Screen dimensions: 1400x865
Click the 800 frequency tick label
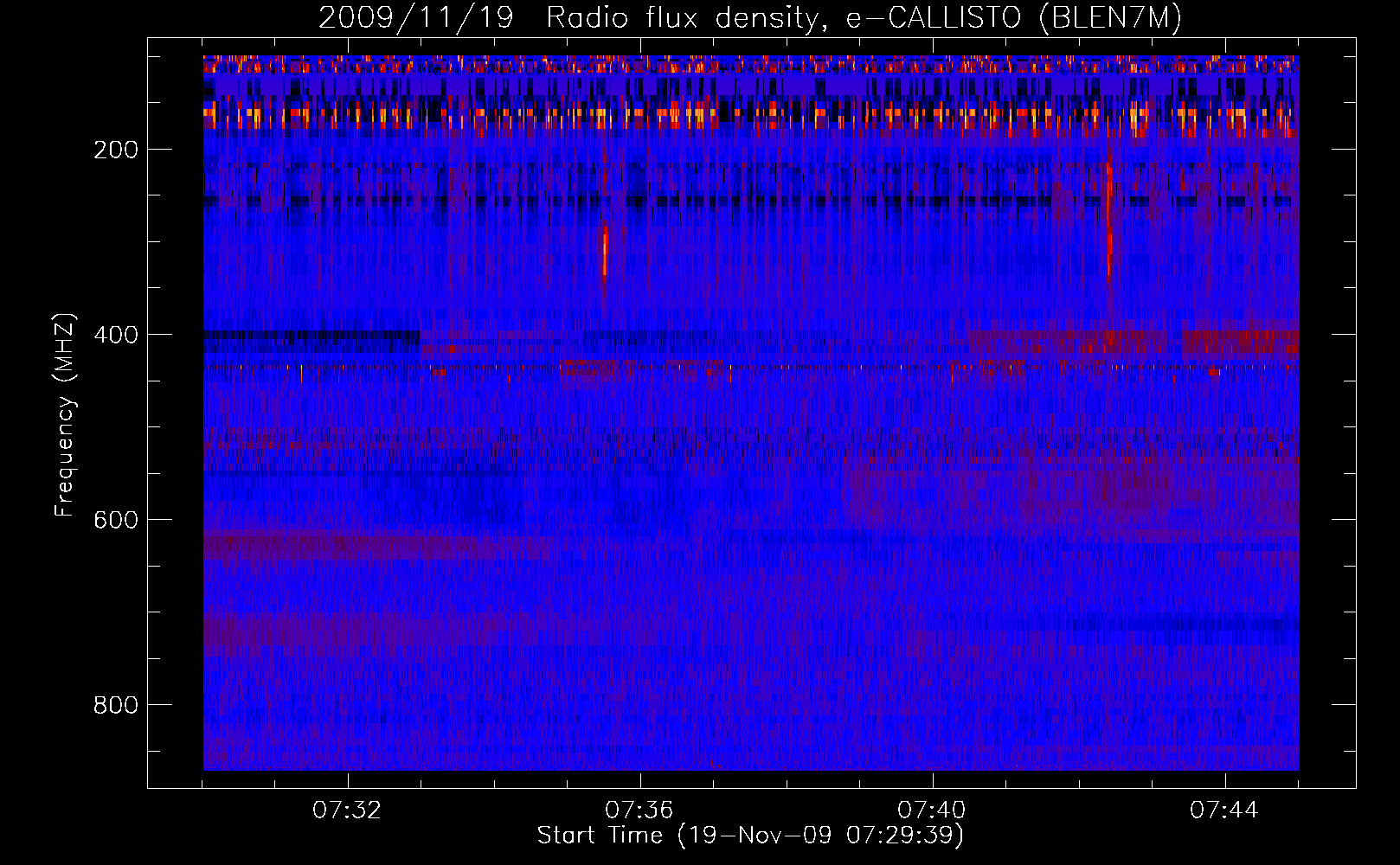click(116, 705)
